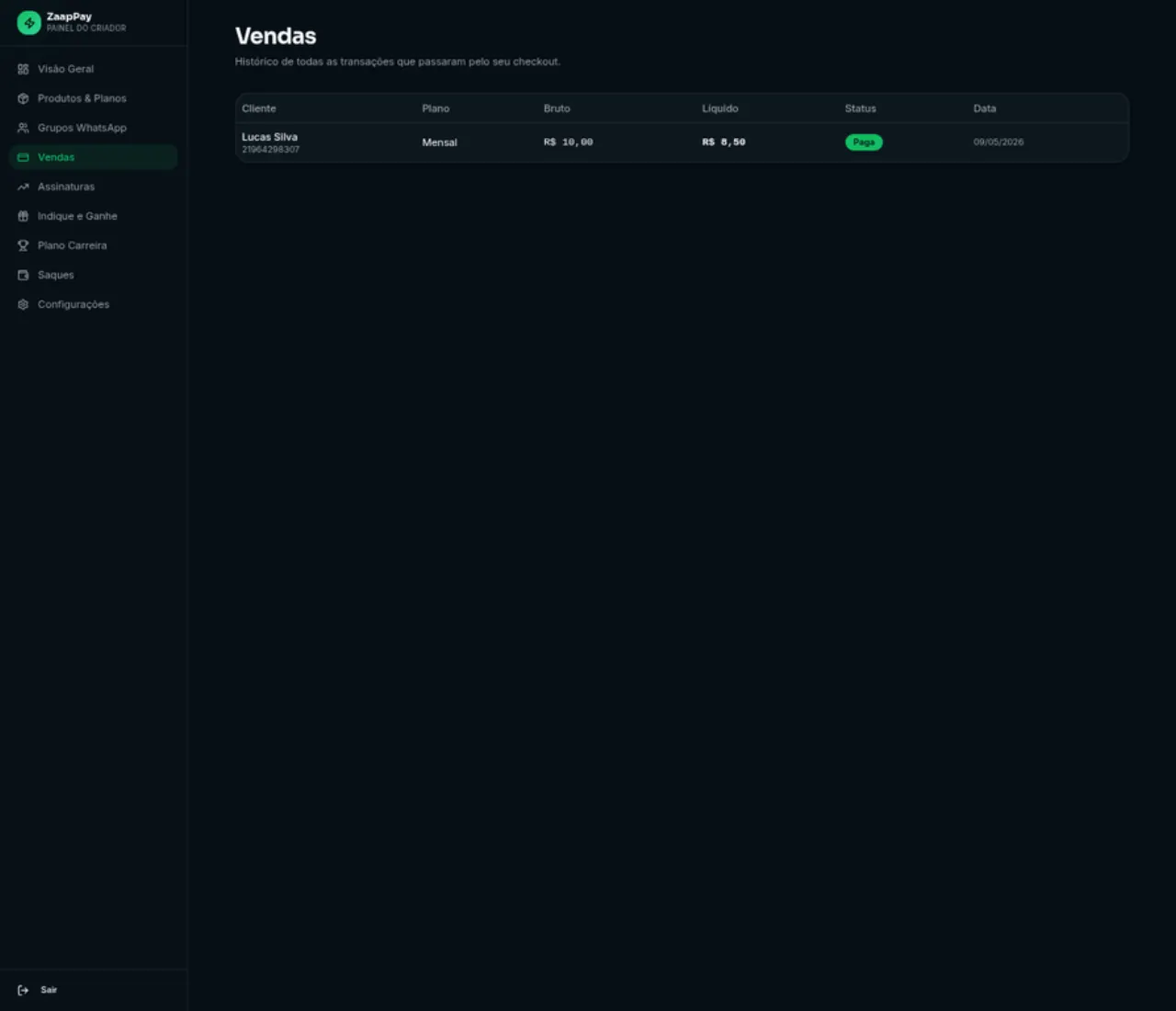Click the Configurações gear icon

tap(23, 304)
